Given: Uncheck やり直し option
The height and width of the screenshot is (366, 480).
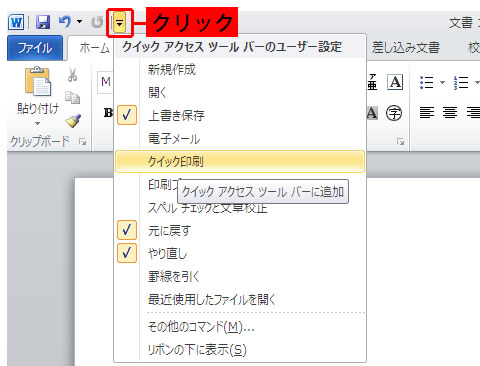Looking at the screenshot, I should (x=240, y=253).
